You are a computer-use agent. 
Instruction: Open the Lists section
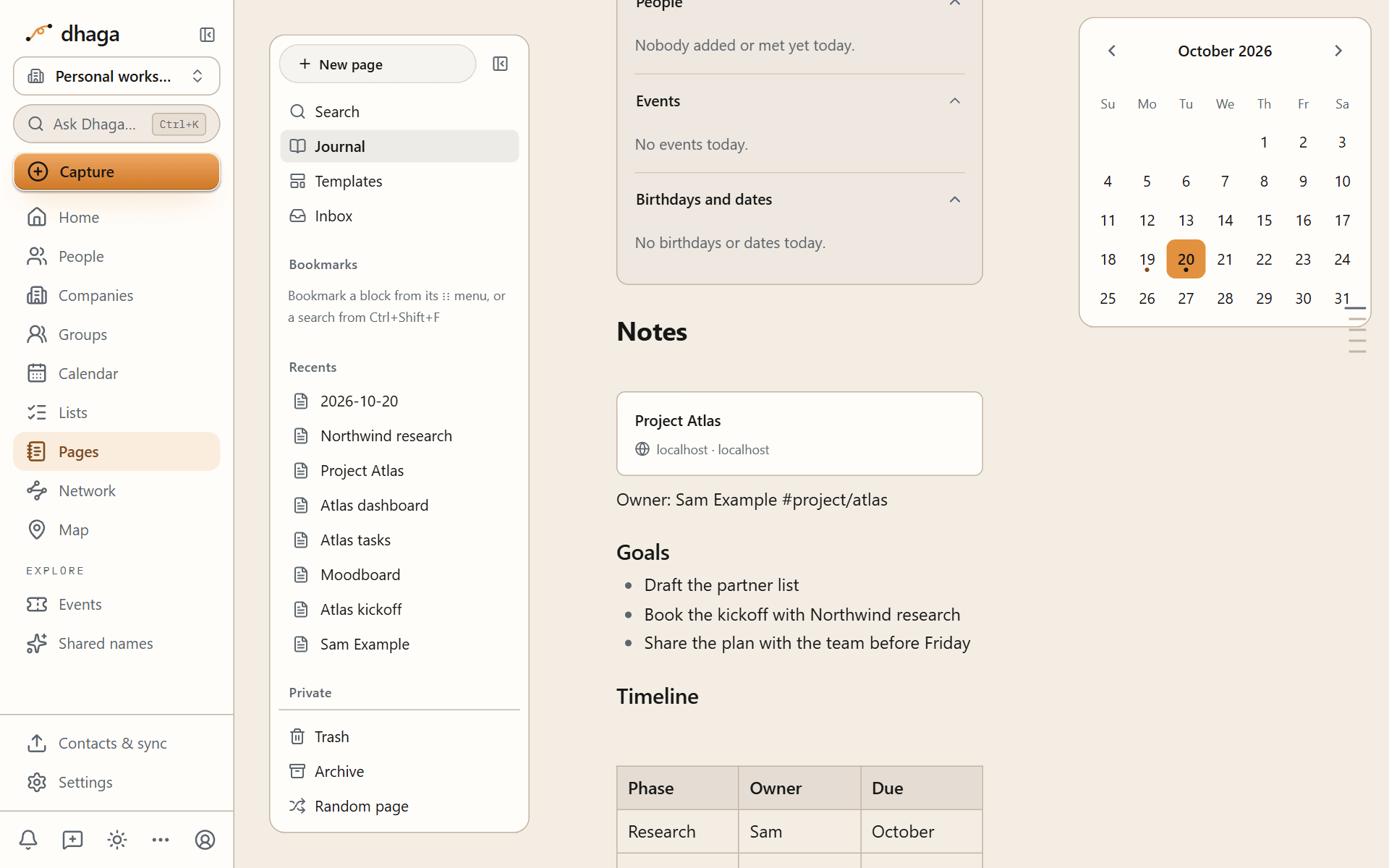[116, 412]
